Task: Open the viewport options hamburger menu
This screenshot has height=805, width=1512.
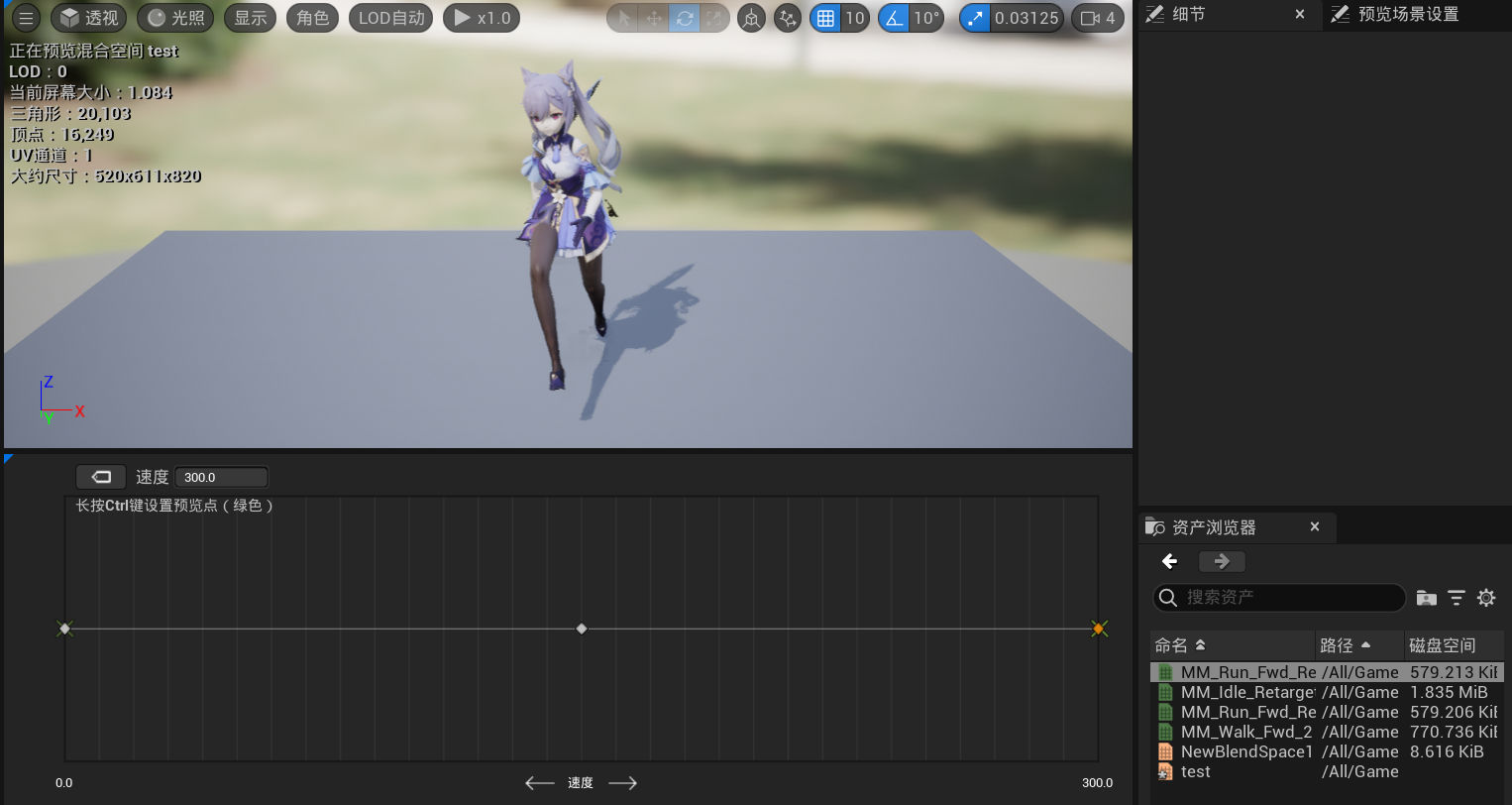Action: (x=26, y=18)
